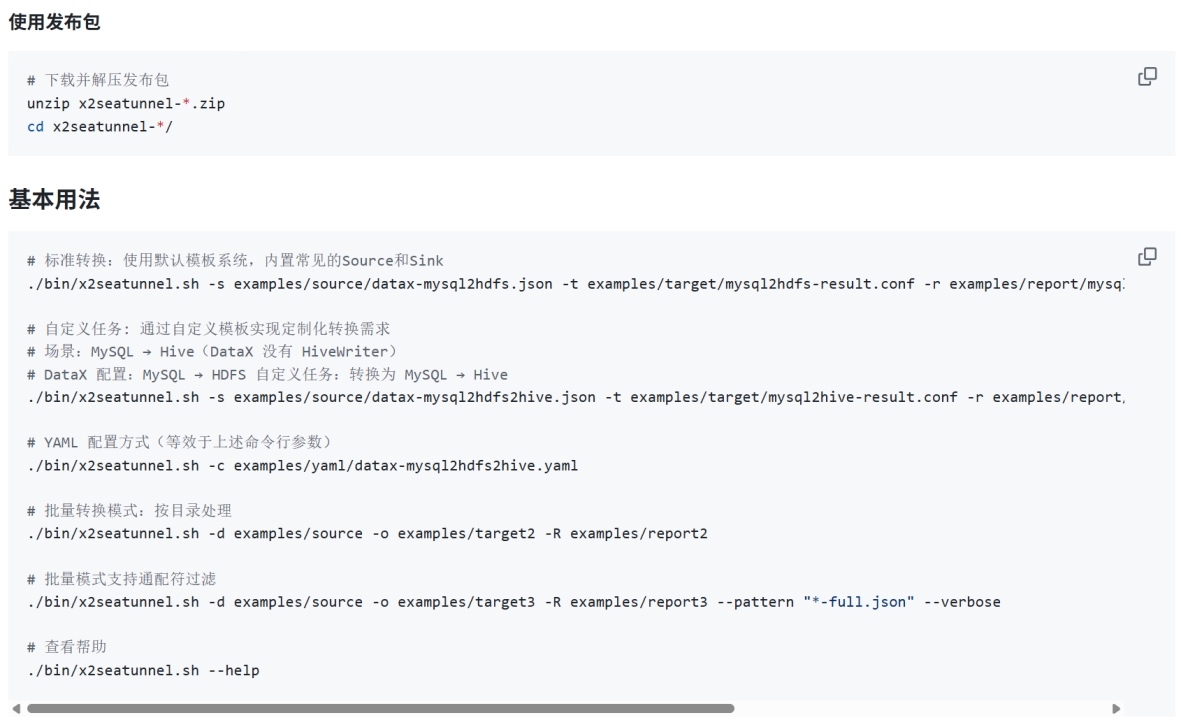The height and width of the screenshot is (720, 1181).
Task: Click the datax-mysql2hdfs2hive.yaml command line
Action: pyautogui.click(x=302, y=466)
